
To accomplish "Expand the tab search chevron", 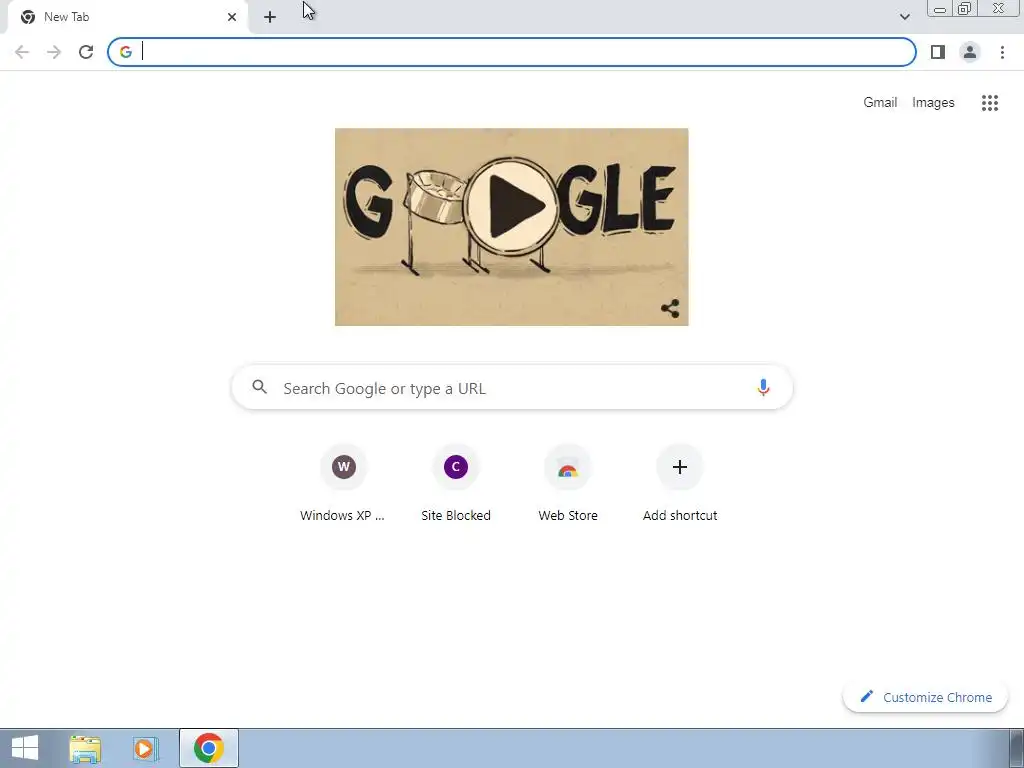I will pos(904,17).
